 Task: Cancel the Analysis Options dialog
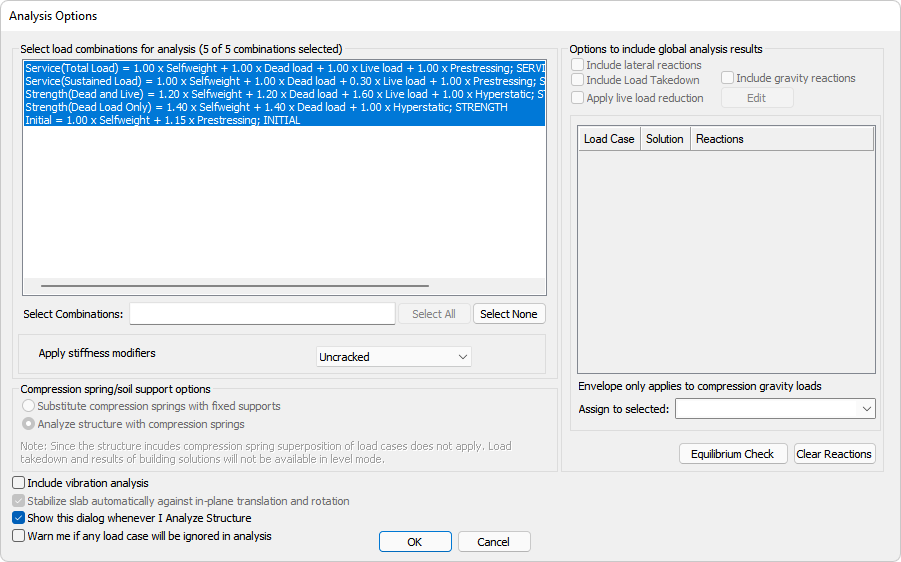494,542
